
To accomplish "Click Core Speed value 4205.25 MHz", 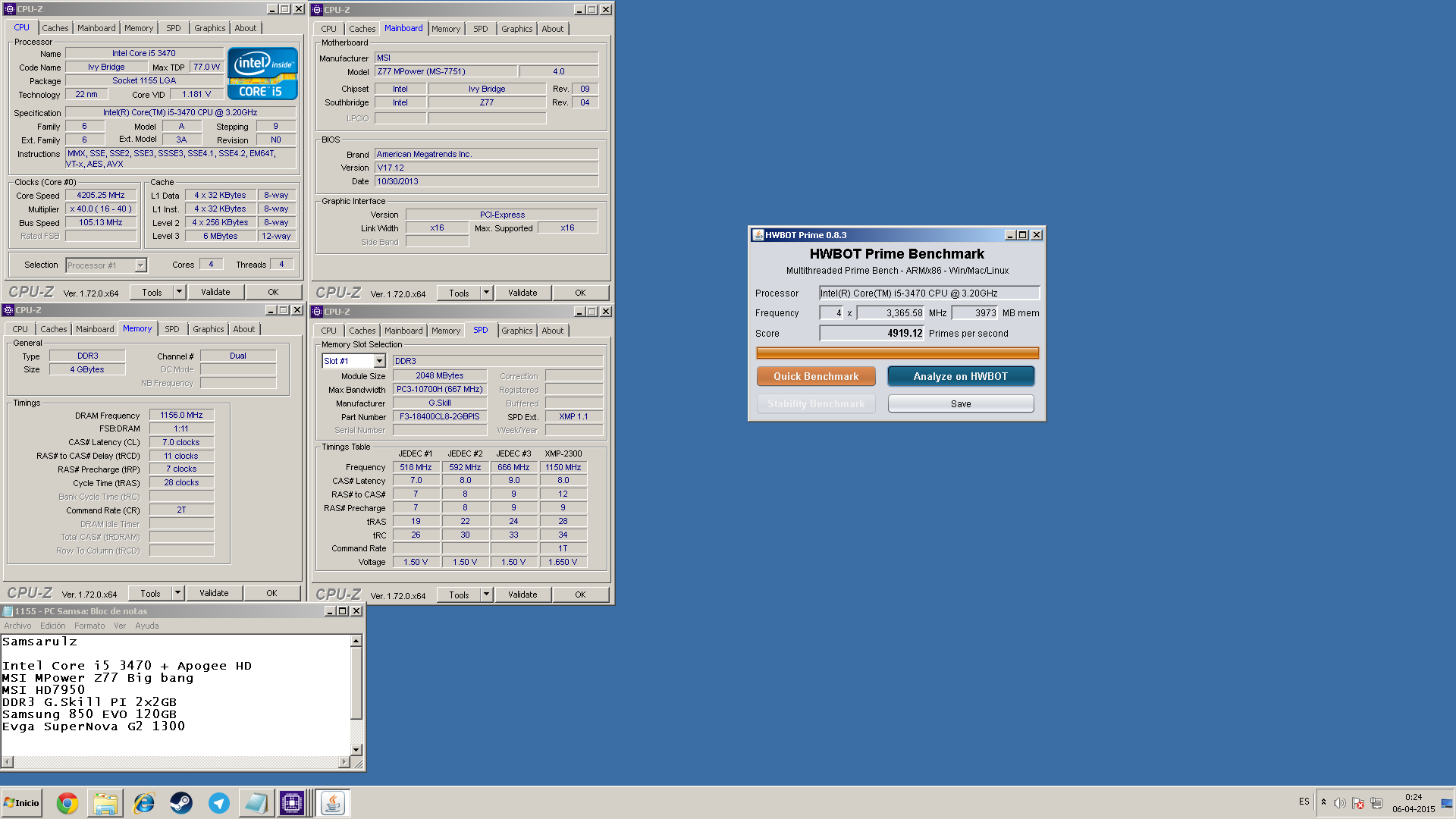I will [101, 195].
